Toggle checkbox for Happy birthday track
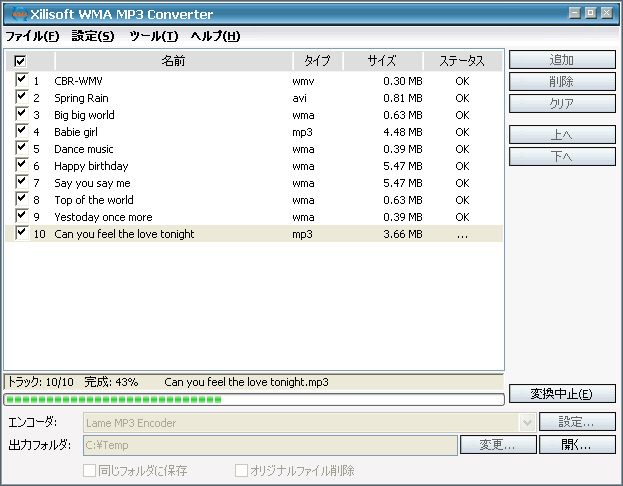 tap(21, 165)
